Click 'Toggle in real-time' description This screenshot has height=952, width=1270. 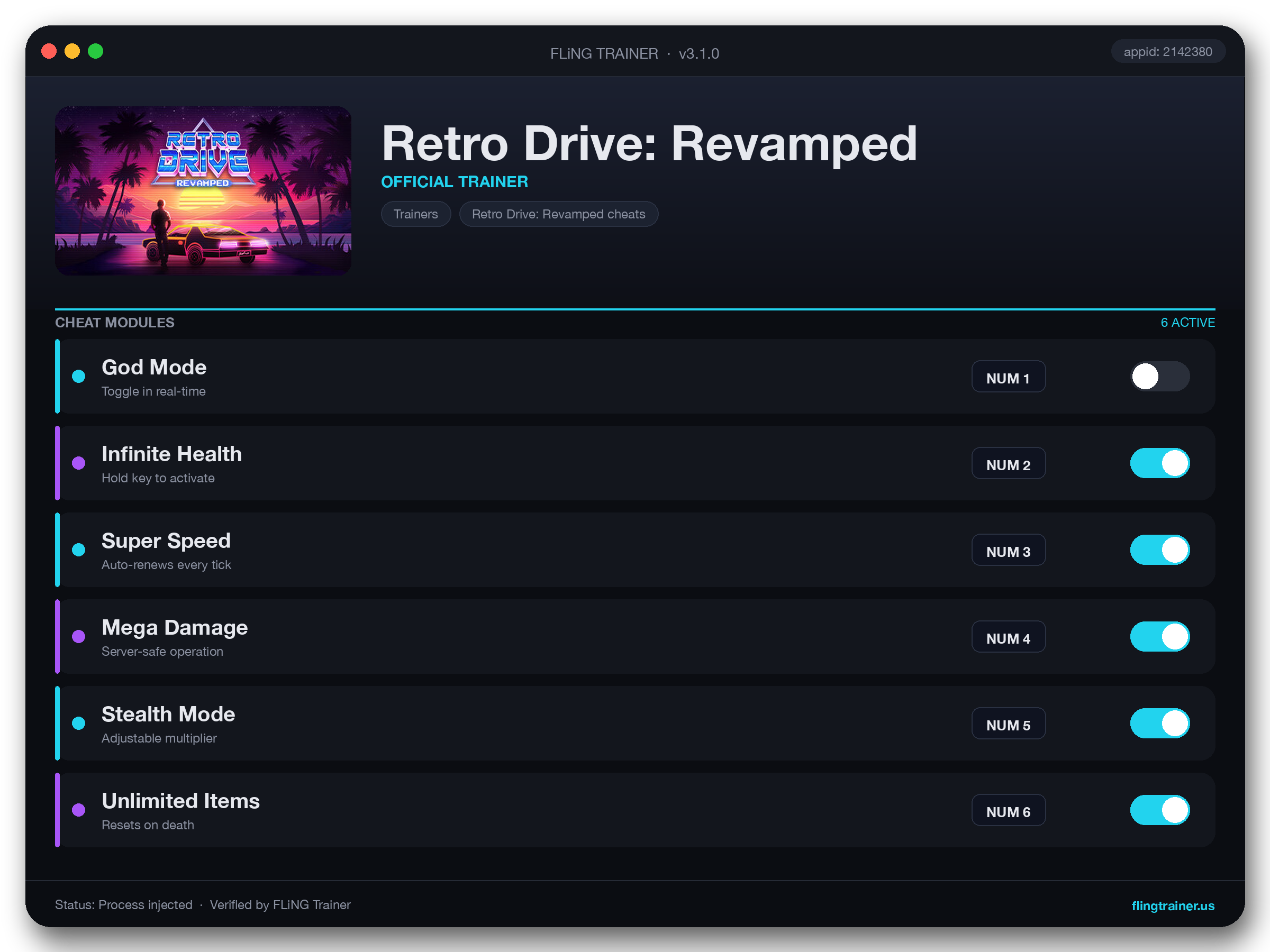coord(153,391)
